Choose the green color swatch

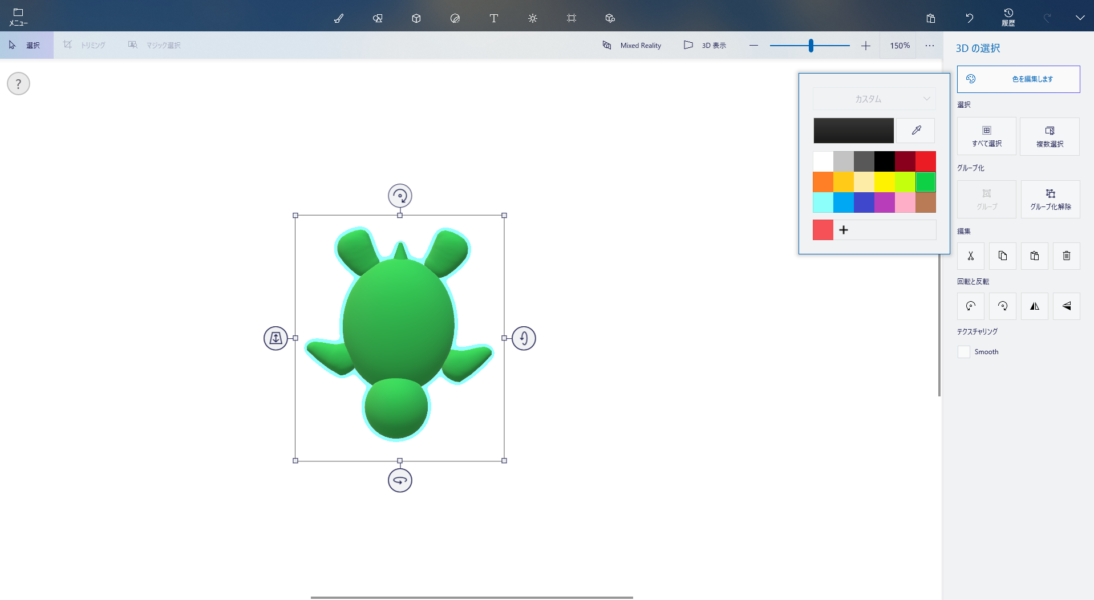(926, 182)
